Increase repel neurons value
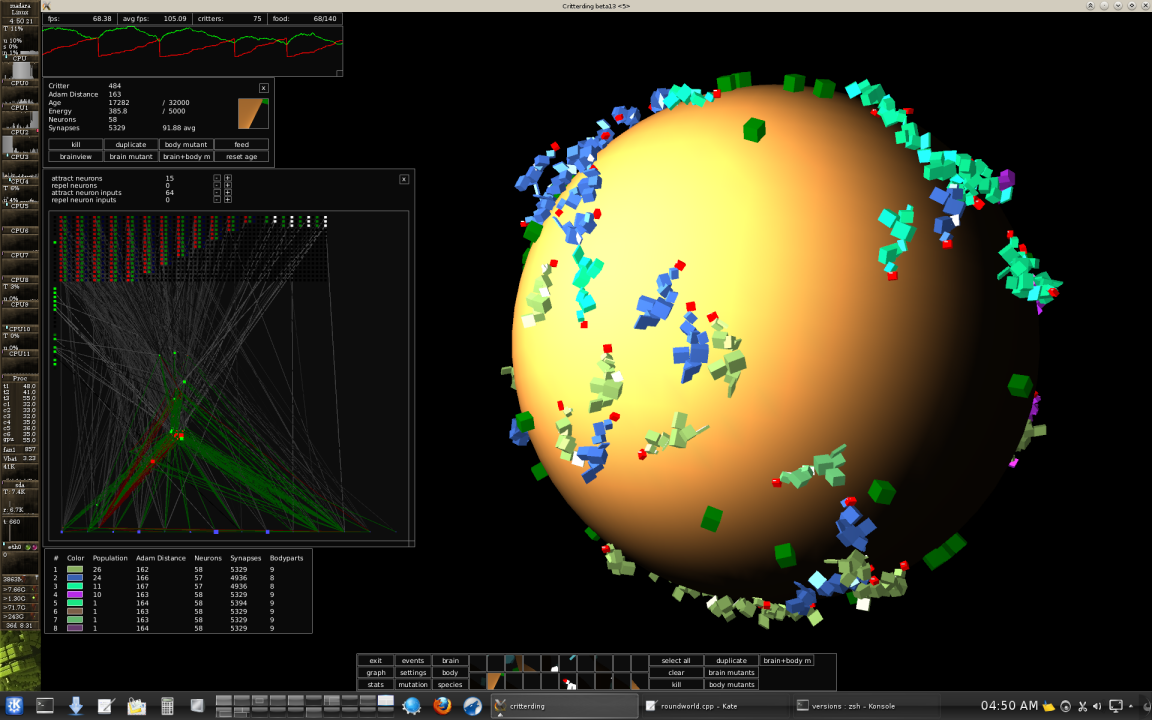 pyautogui.click(x=228, y=185)
